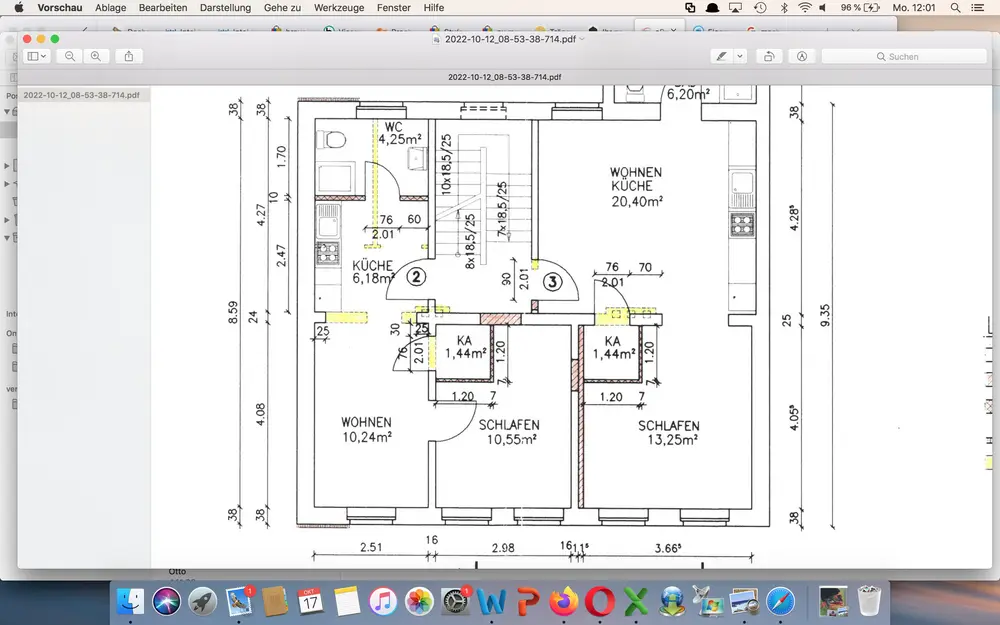Open Finder from the Dock
Viewport: 1000px width, 625px height.
click(131, 601)
